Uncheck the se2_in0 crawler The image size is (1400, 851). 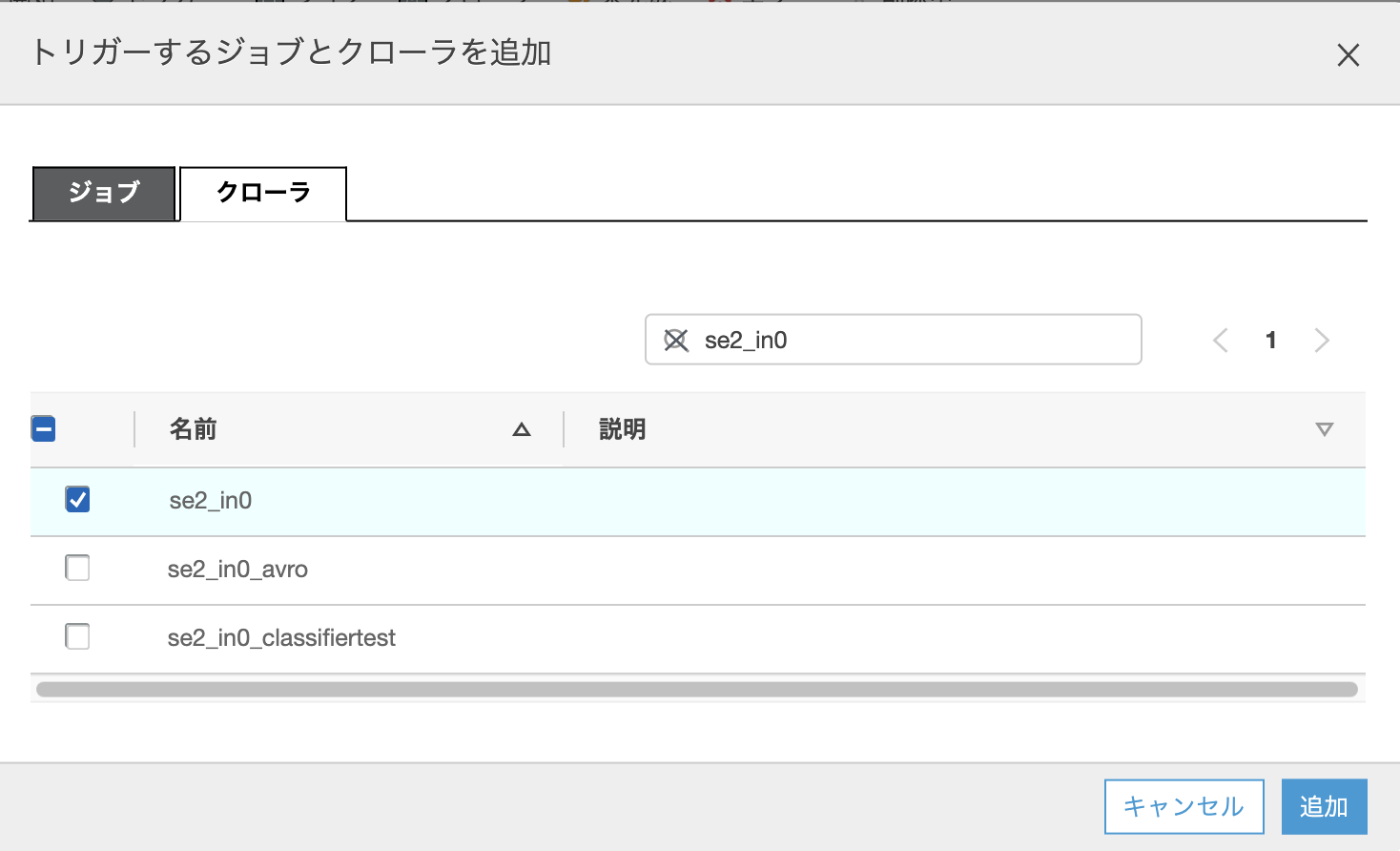pyautogui.click(x=77, y=499)
